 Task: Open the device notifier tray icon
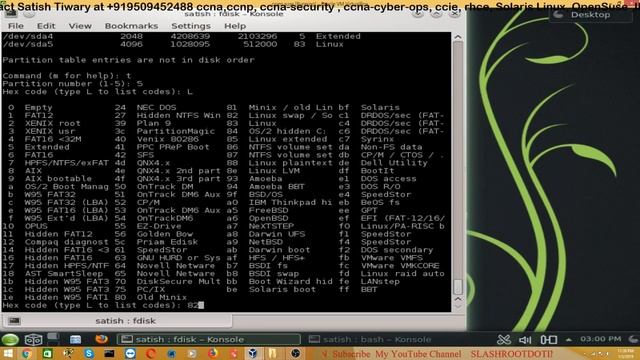coord(549,339)
